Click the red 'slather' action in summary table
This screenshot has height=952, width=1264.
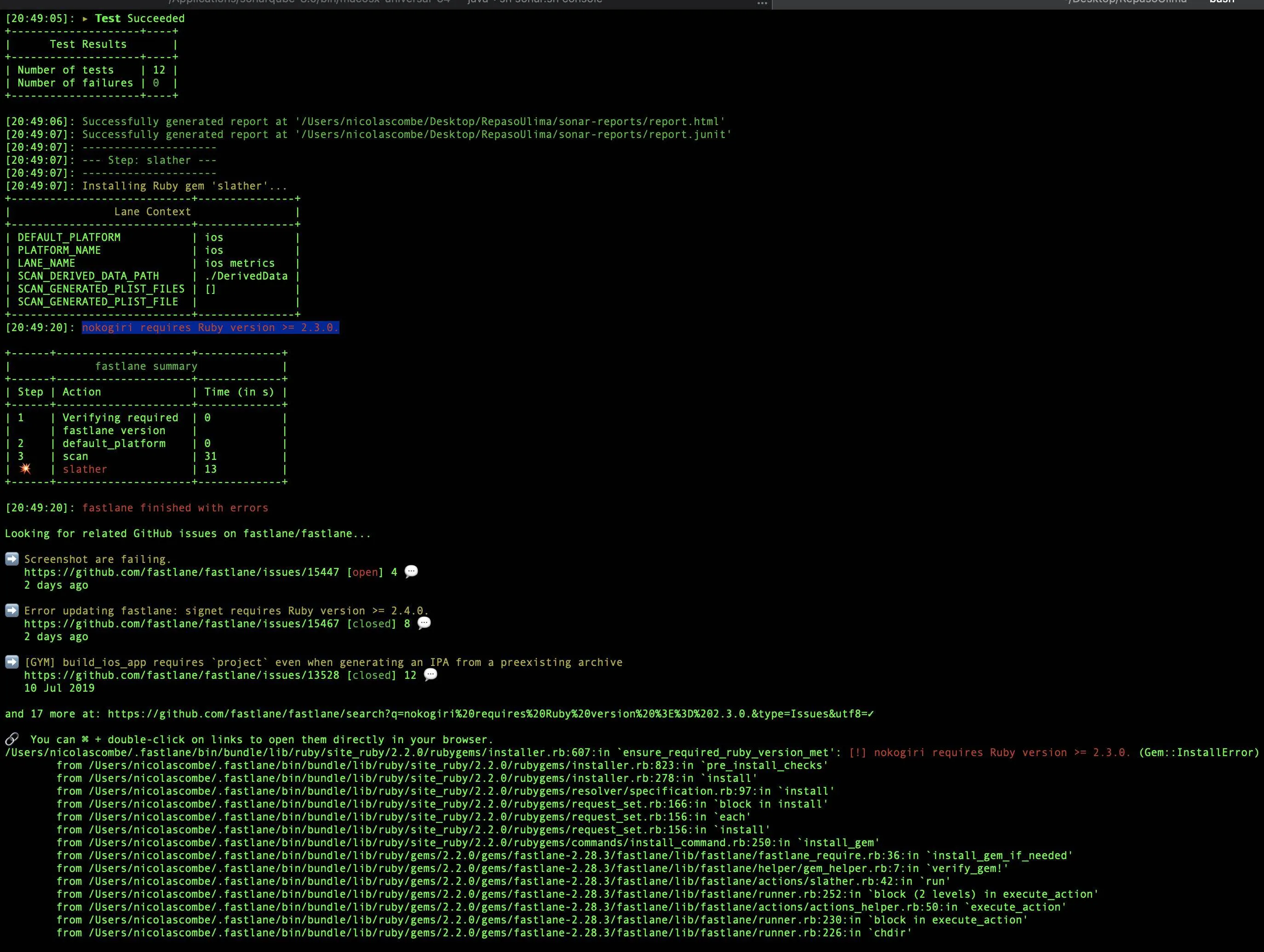pos(85,469)
